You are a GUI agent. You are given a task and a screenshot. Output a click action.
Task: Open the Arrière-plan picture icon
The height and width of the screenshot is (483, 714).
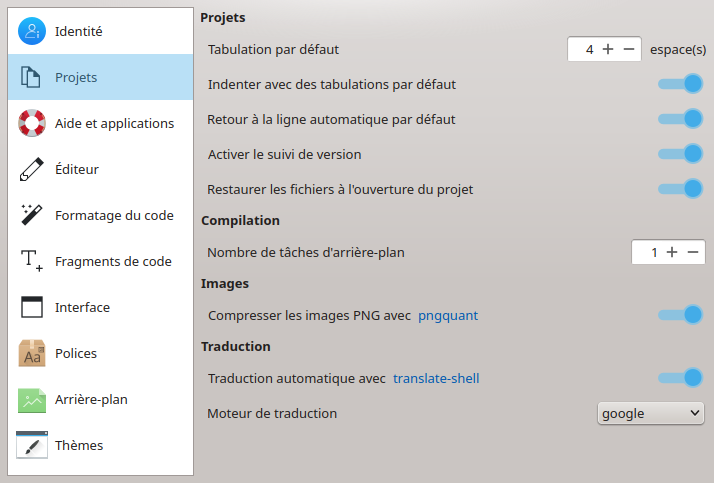[x=32, y=400]
